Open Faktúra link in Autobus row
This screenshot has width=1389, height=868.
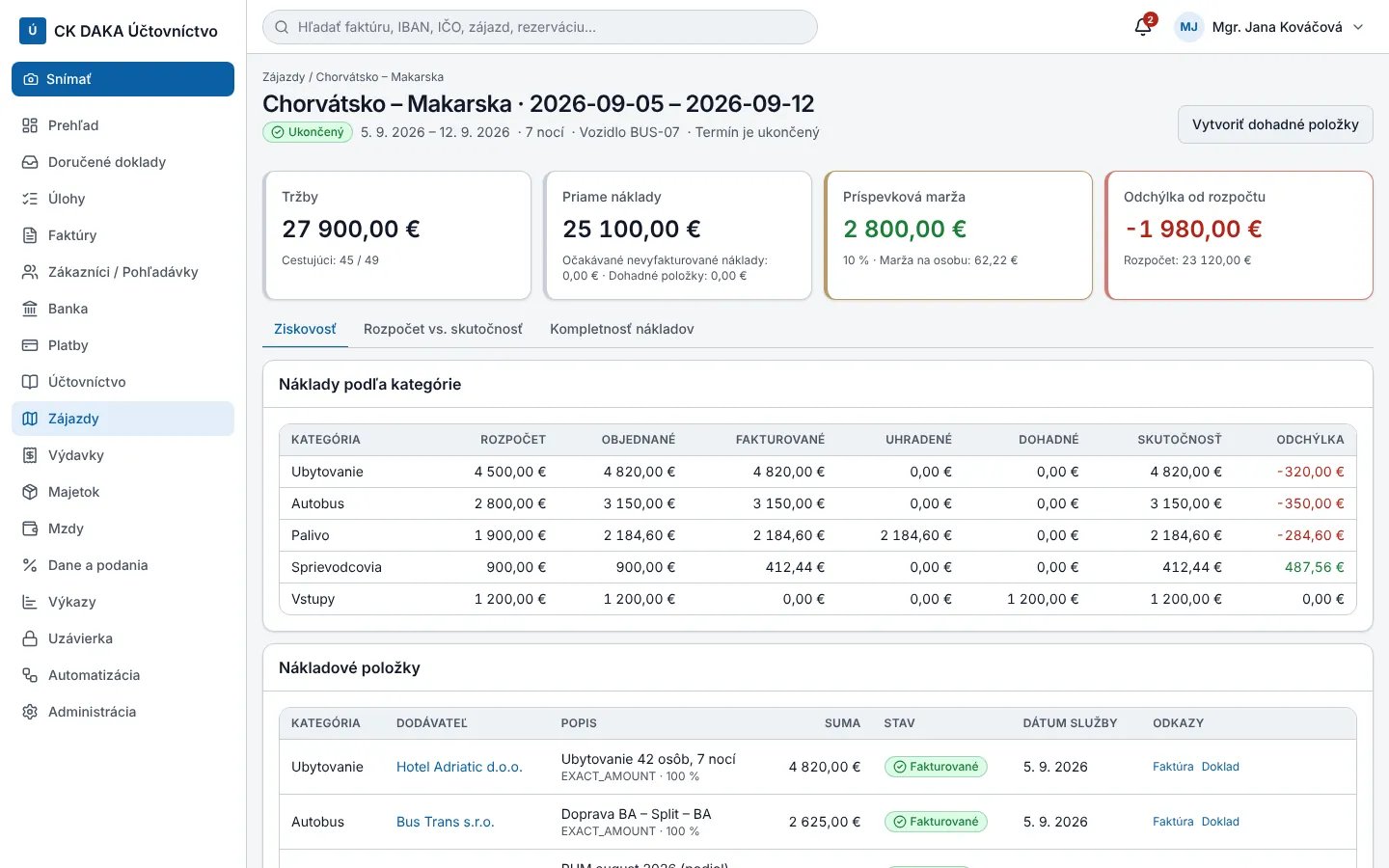pyautogui.click(x=1173, y=822)
